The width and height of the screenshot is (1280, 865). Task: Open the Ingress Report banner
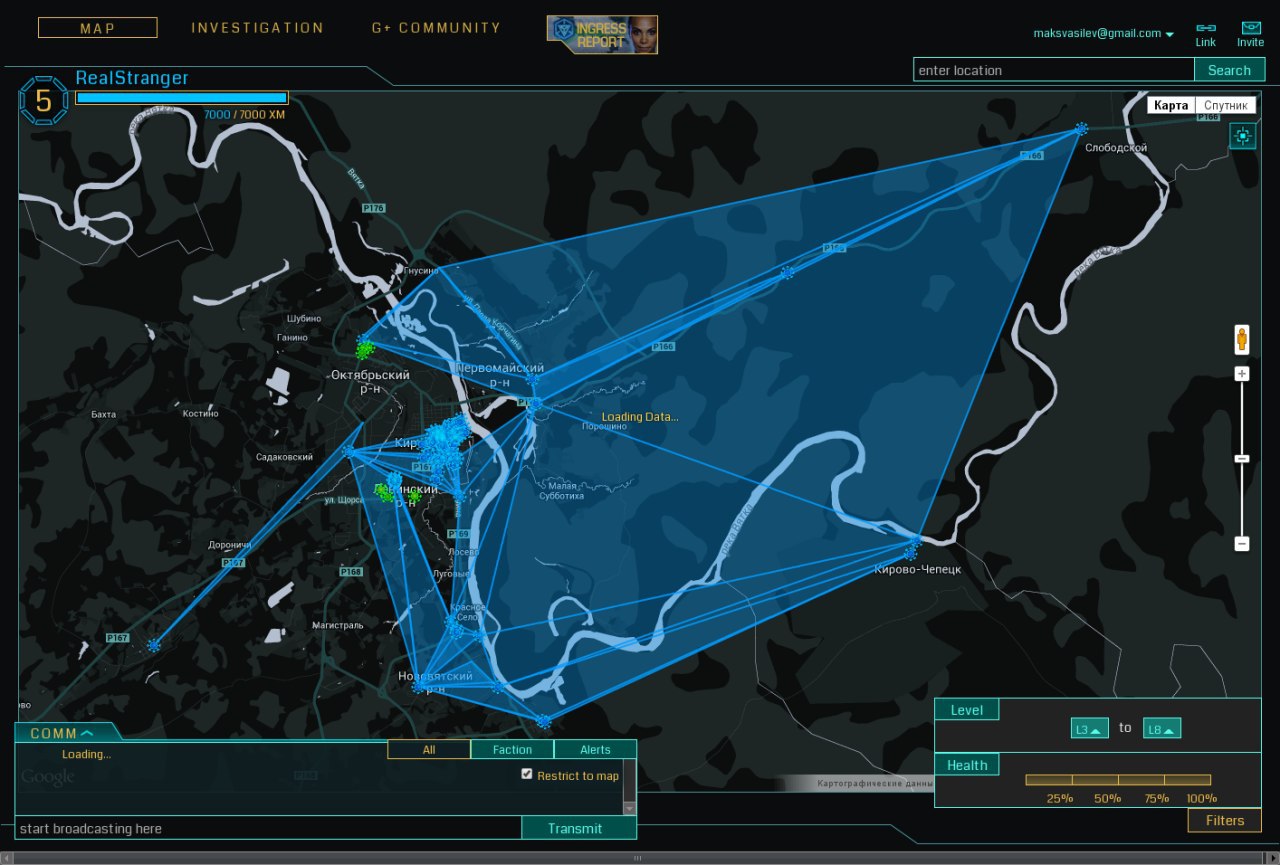point(602,34)
